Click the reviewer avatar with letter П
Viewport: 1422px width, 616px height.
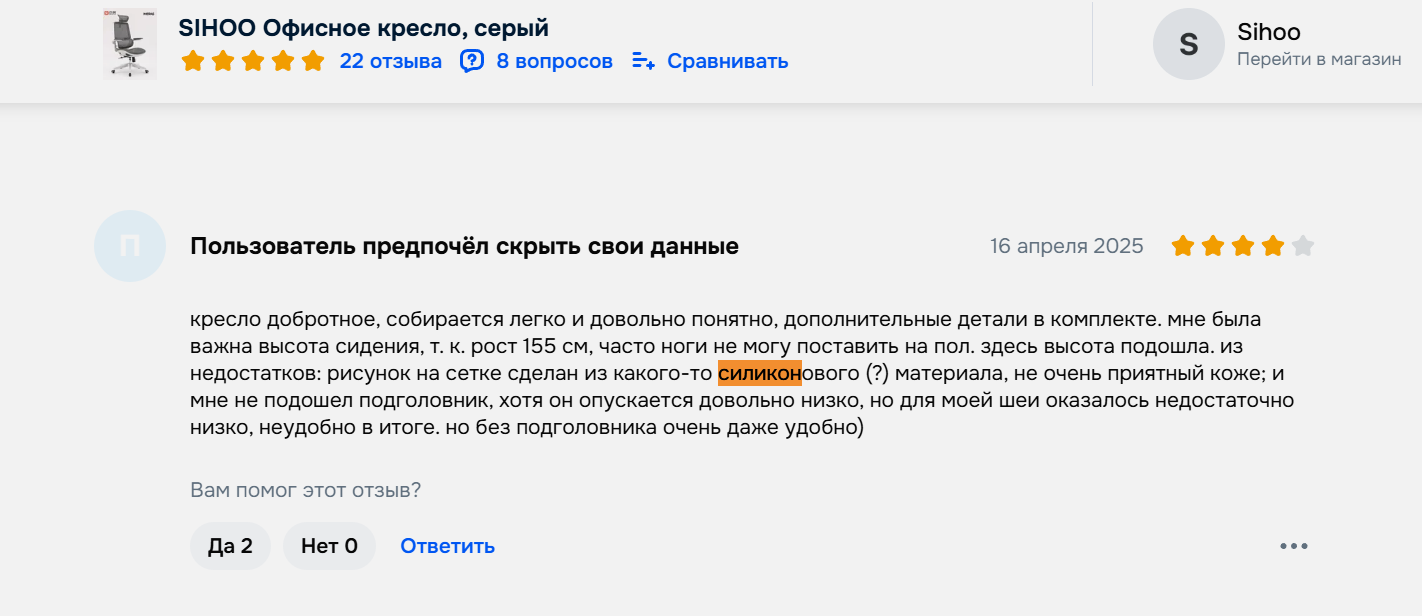point(129,246)
